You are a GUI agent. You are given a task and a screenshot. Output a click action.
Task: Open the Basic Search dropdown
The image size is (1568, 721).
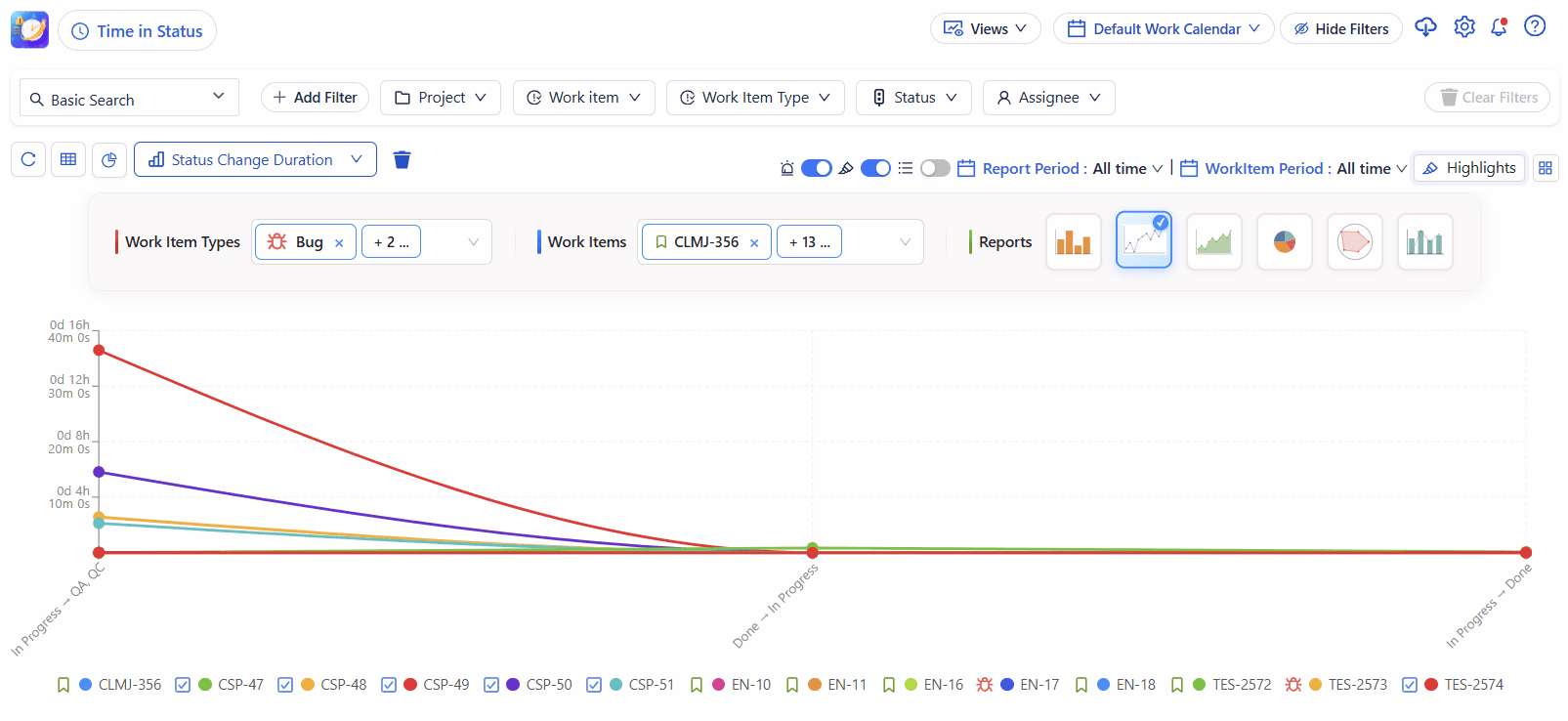pyautogui.click(x=129, y=98)
